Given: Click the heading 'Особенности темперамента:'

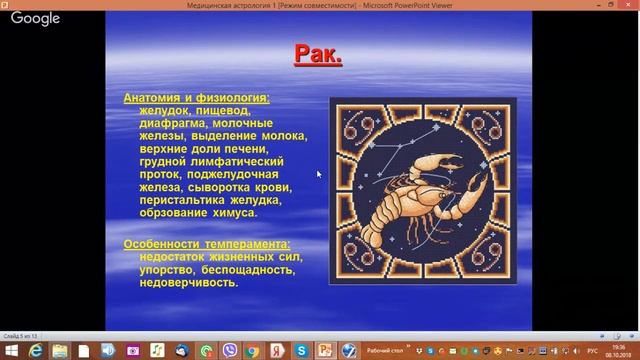Looking at the screenshot, I should 207,244.
